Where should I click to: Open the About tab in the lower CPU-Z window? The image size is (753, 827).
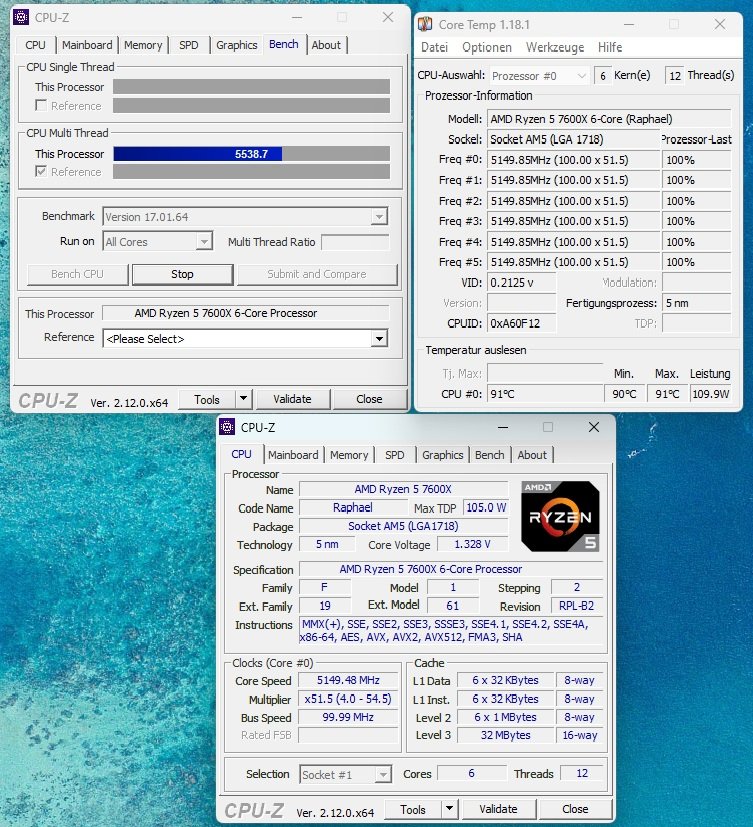532,455
